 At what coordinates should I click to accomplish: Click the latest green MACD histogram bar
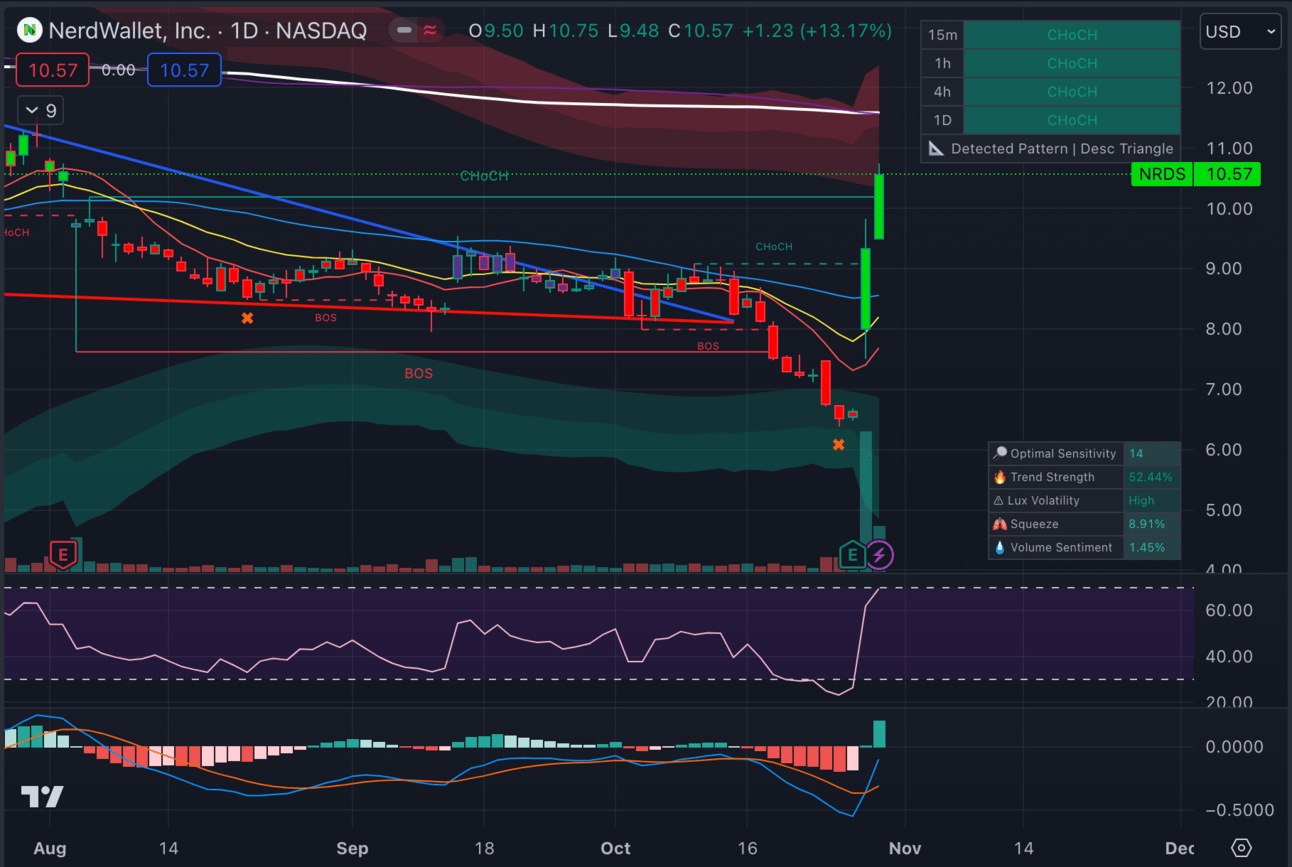coord(879,734)
